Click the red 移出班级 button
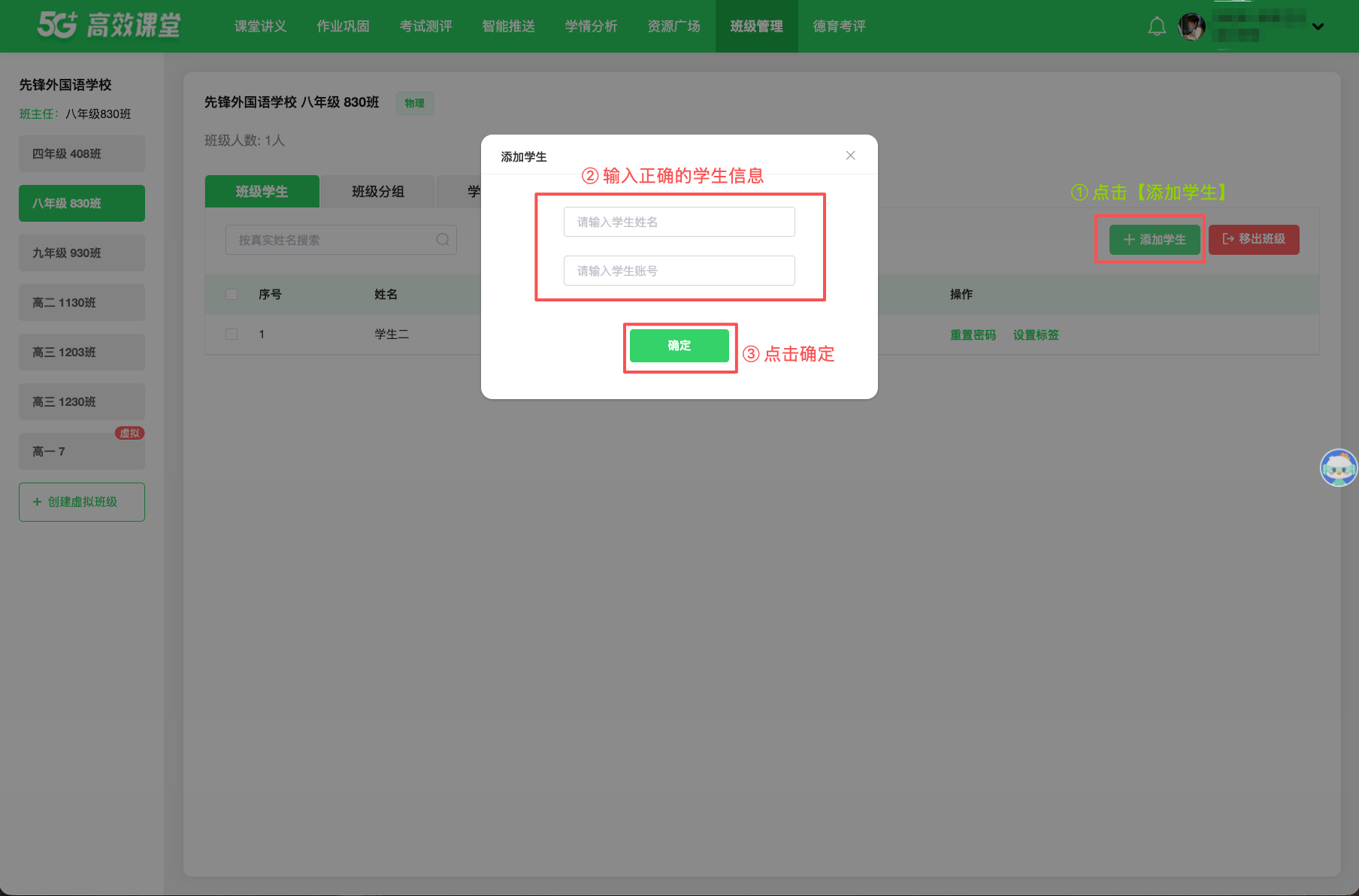The height and width of the screenshot is (896, 1359). 1254,240
